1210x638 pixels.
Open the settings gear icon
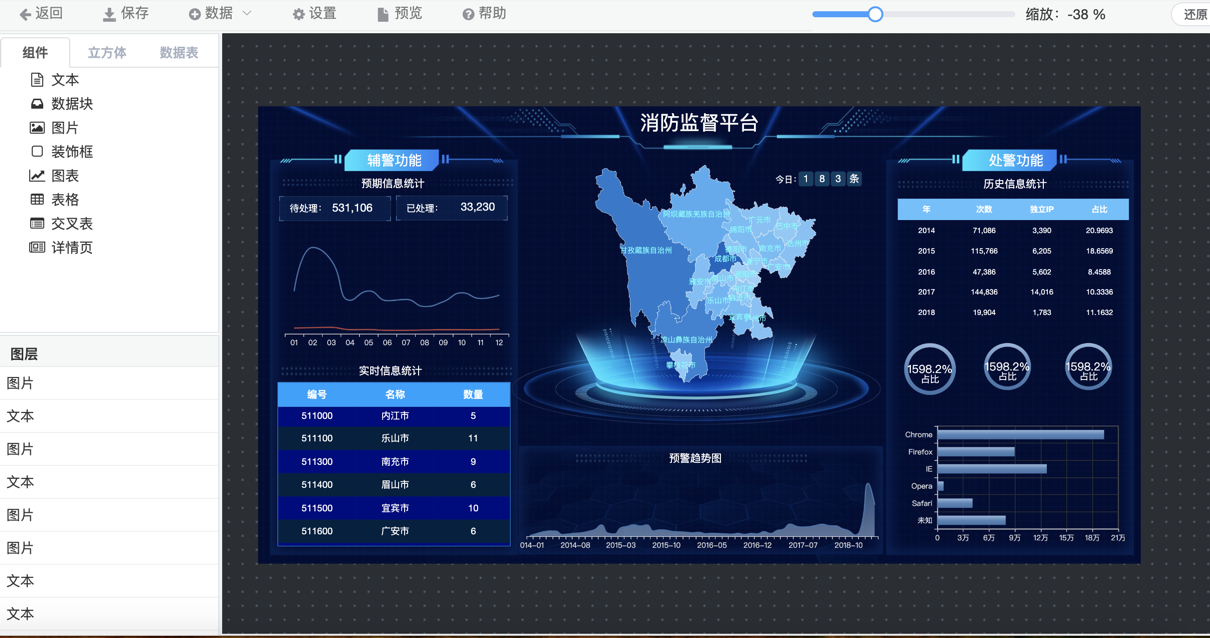click(298, 14)
